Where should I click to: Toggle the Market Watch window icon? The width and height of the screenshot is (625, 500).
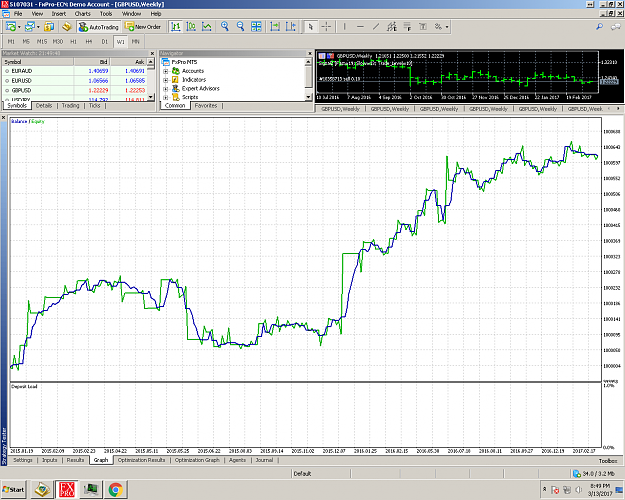tap(49, 27)
